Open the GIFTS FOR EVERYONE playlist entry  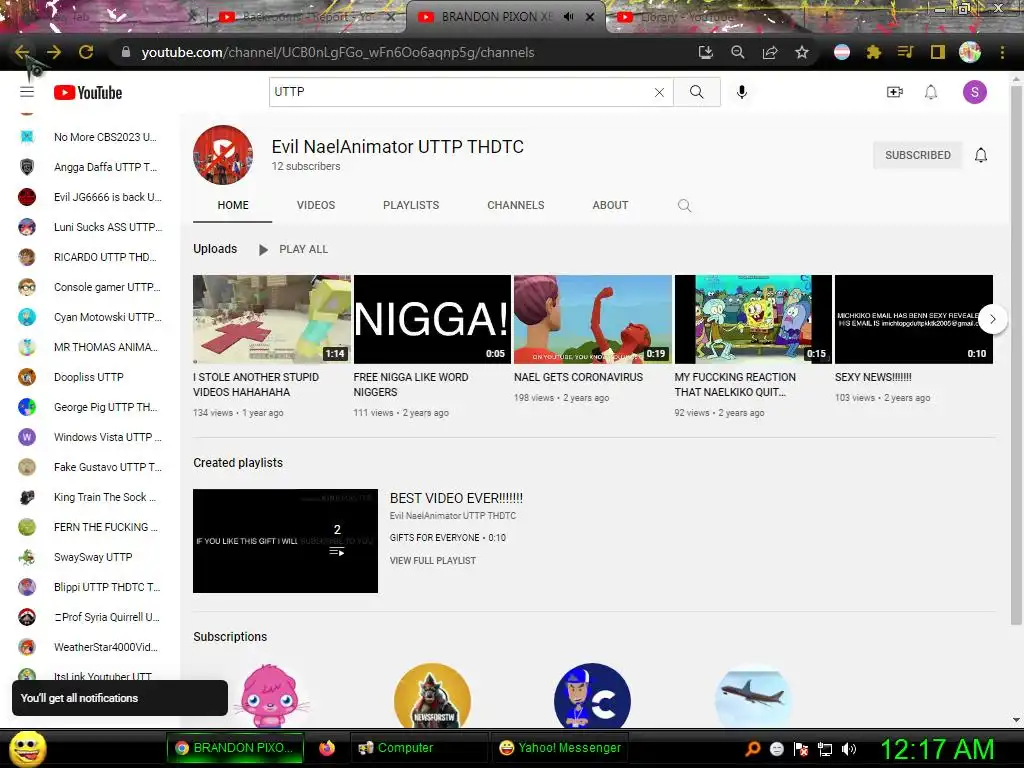[x=447, y=537]
